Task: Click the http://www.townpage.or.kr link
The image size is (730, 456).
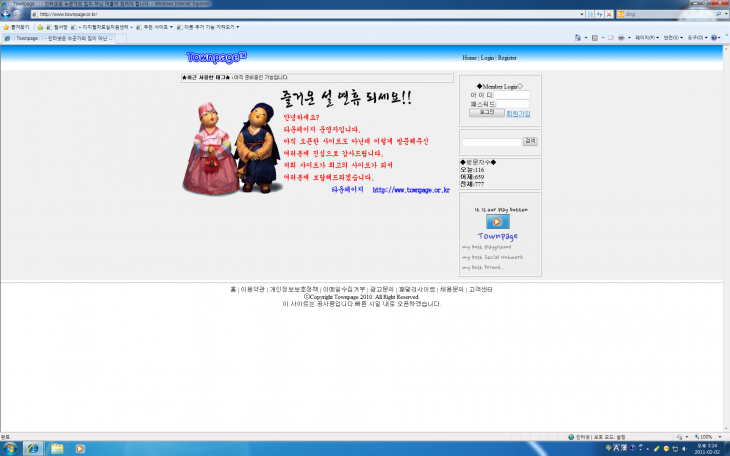Action: [411, 190]
